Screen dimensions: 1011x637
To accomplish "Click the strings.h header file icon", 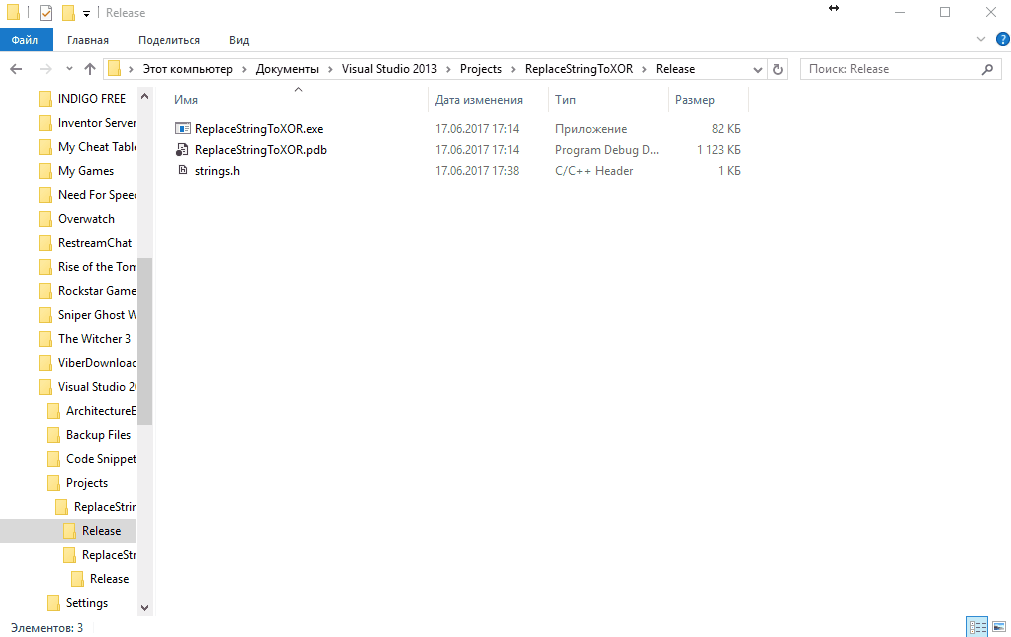I will click(182, 171).
